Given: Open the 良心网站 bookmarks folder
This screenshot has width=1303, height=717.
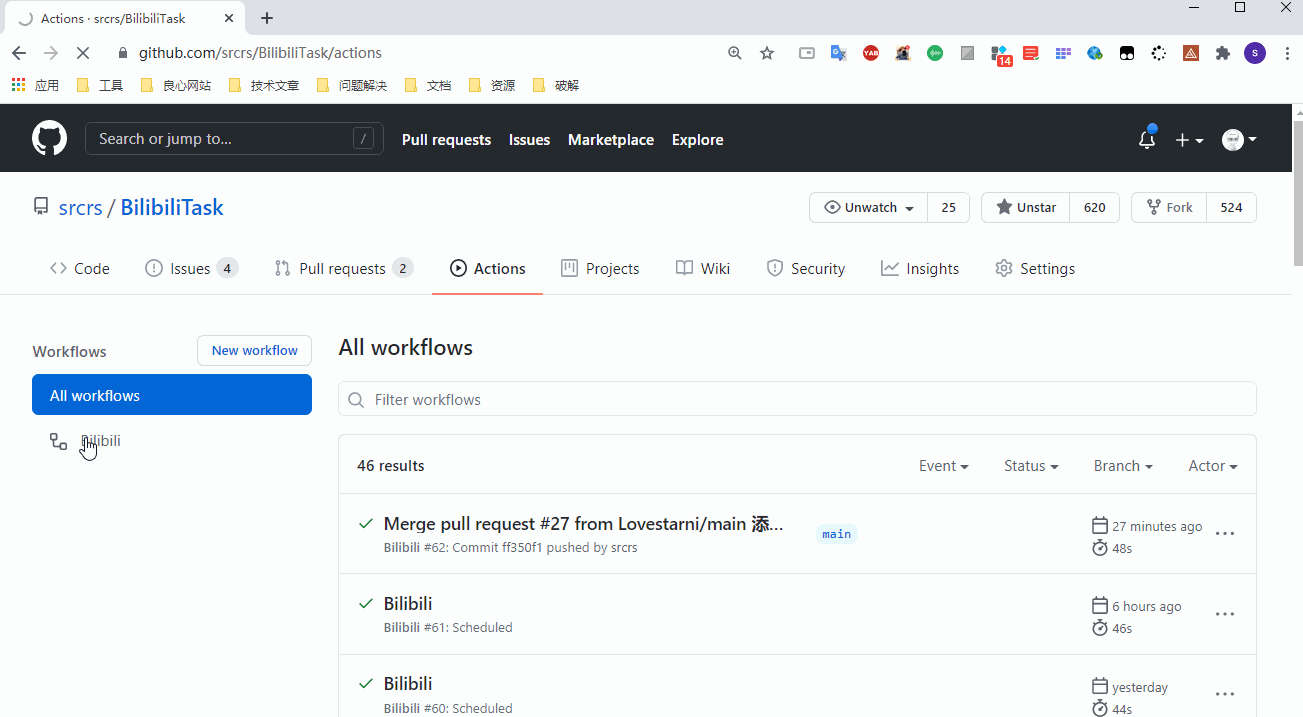Looking at the screenshot, I should pyautogui.click(x=175, y=85).
